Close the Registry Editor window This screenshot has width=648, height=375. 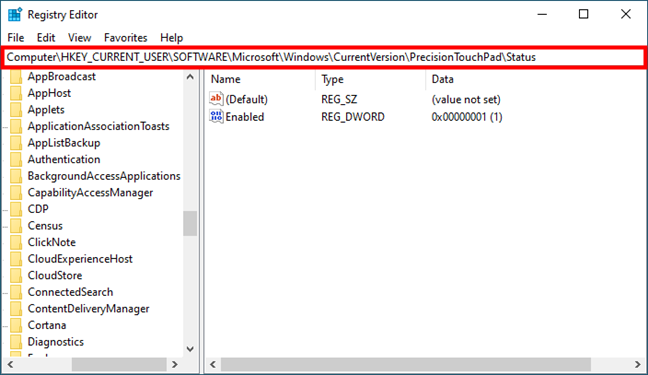pos(626,14)
